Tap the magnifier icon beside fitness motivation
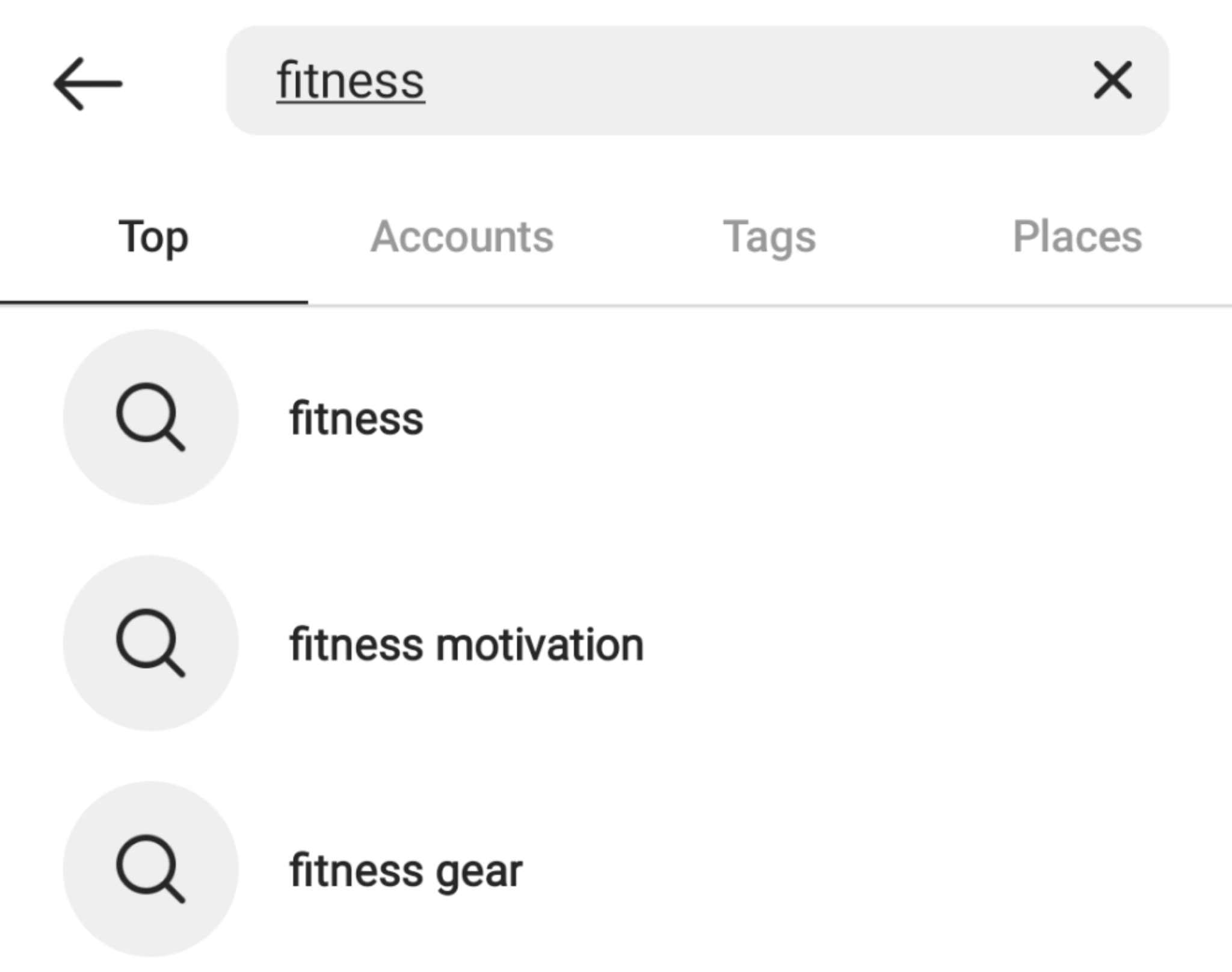 tap(150, 643)
